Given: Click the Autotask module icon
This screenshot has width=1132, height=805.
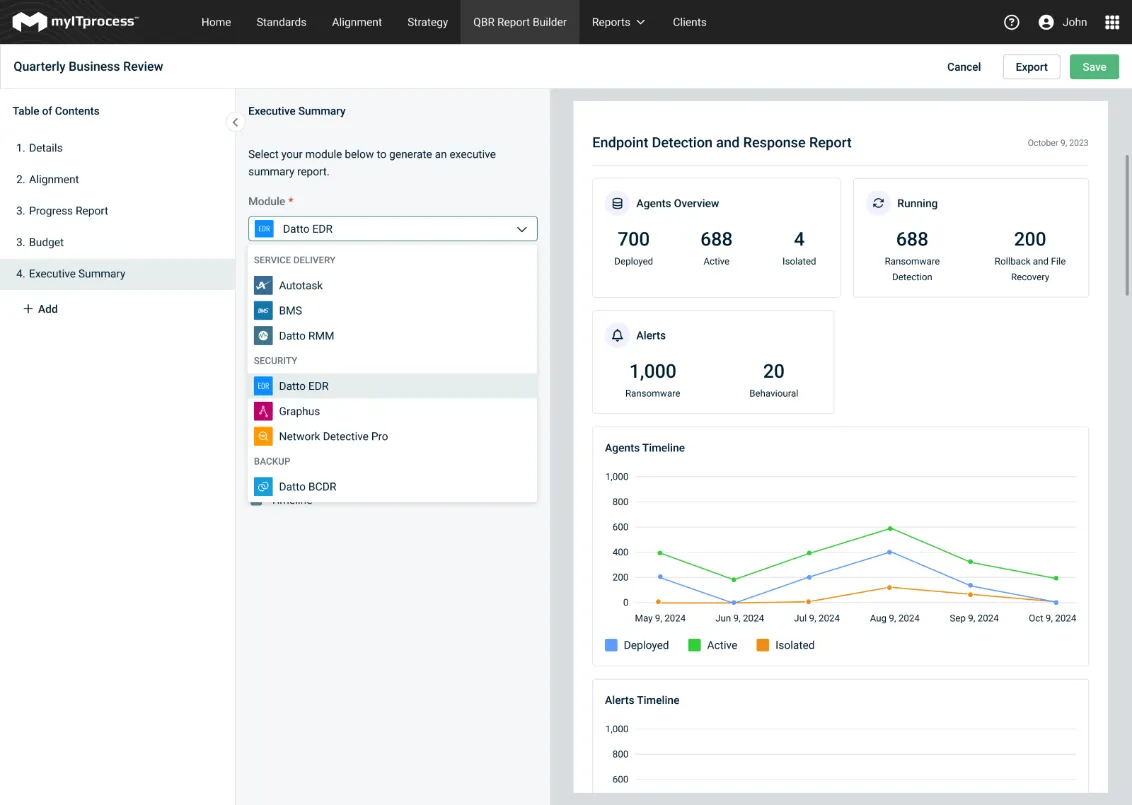Looking at the screenshot, I should click(263, 285).
